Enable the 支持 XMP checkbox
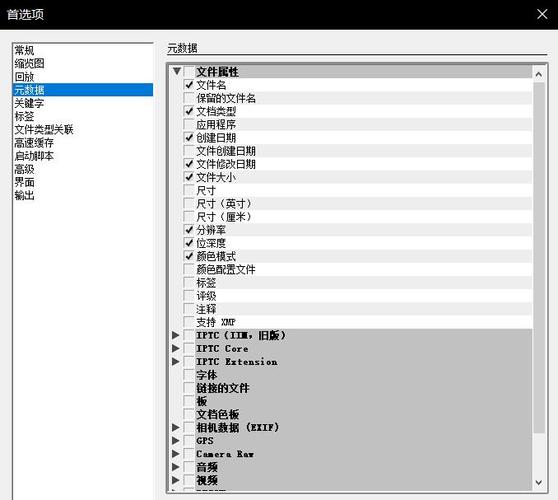Viewport: 558px width, 500px height. [189, 322]
